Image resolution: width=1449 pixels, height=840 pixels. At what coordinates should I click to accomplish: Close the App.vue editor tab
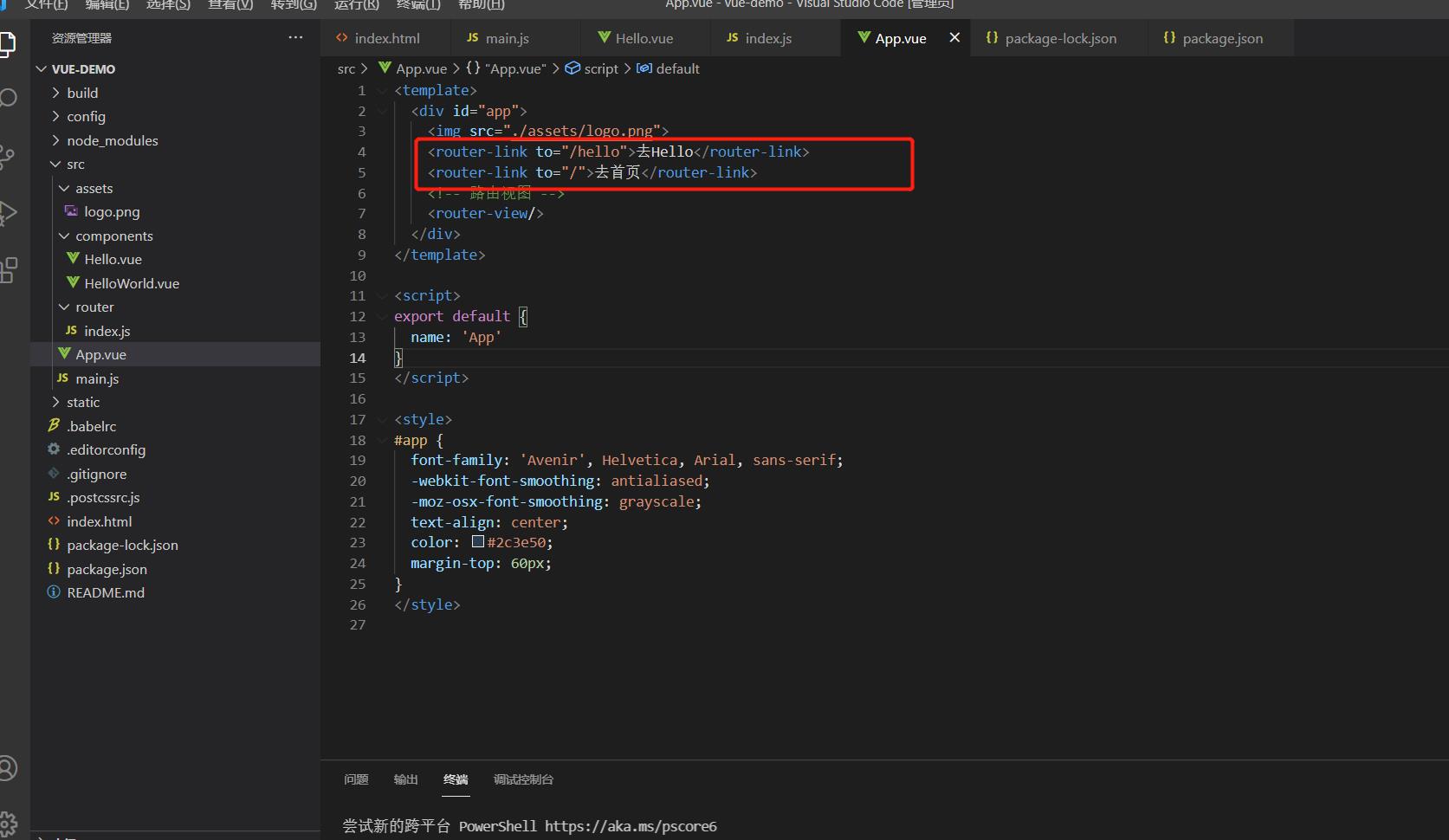(954, 38)
